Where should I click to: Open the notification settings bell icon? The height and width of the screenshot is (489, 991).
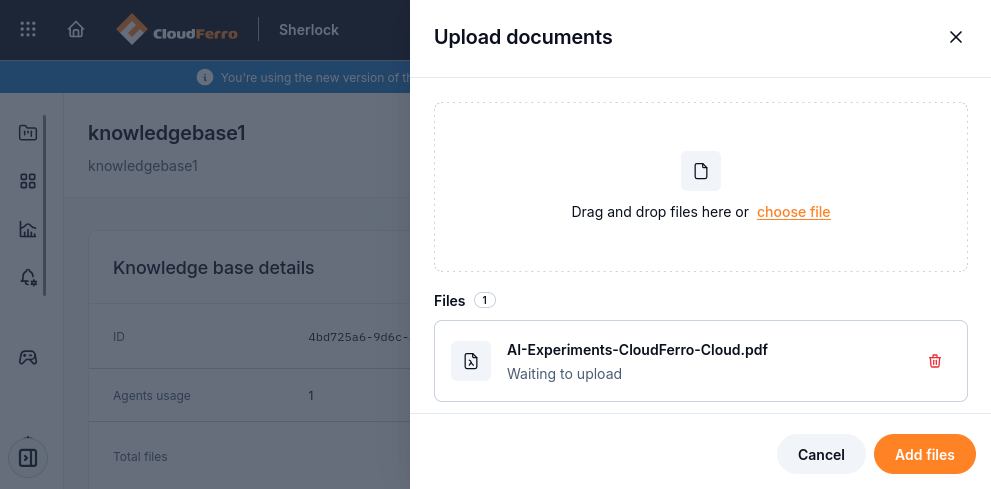click(x=28, y=277)
